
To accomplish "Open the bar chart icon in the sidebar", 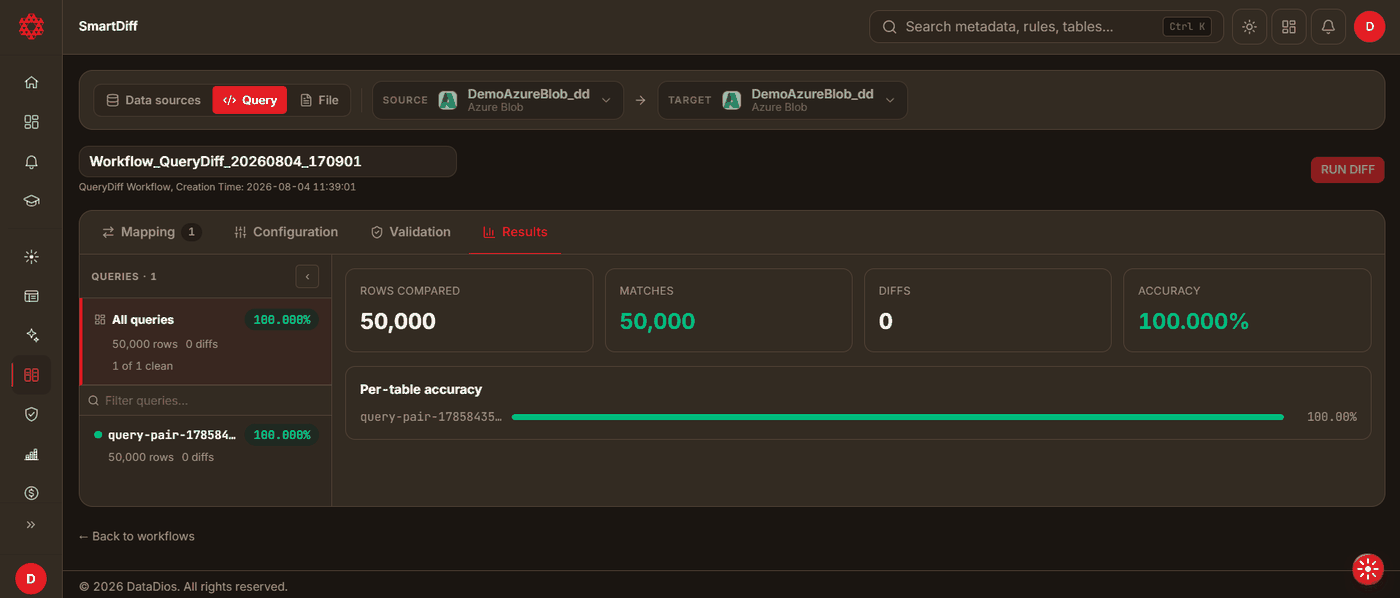I will pos(31,454).
